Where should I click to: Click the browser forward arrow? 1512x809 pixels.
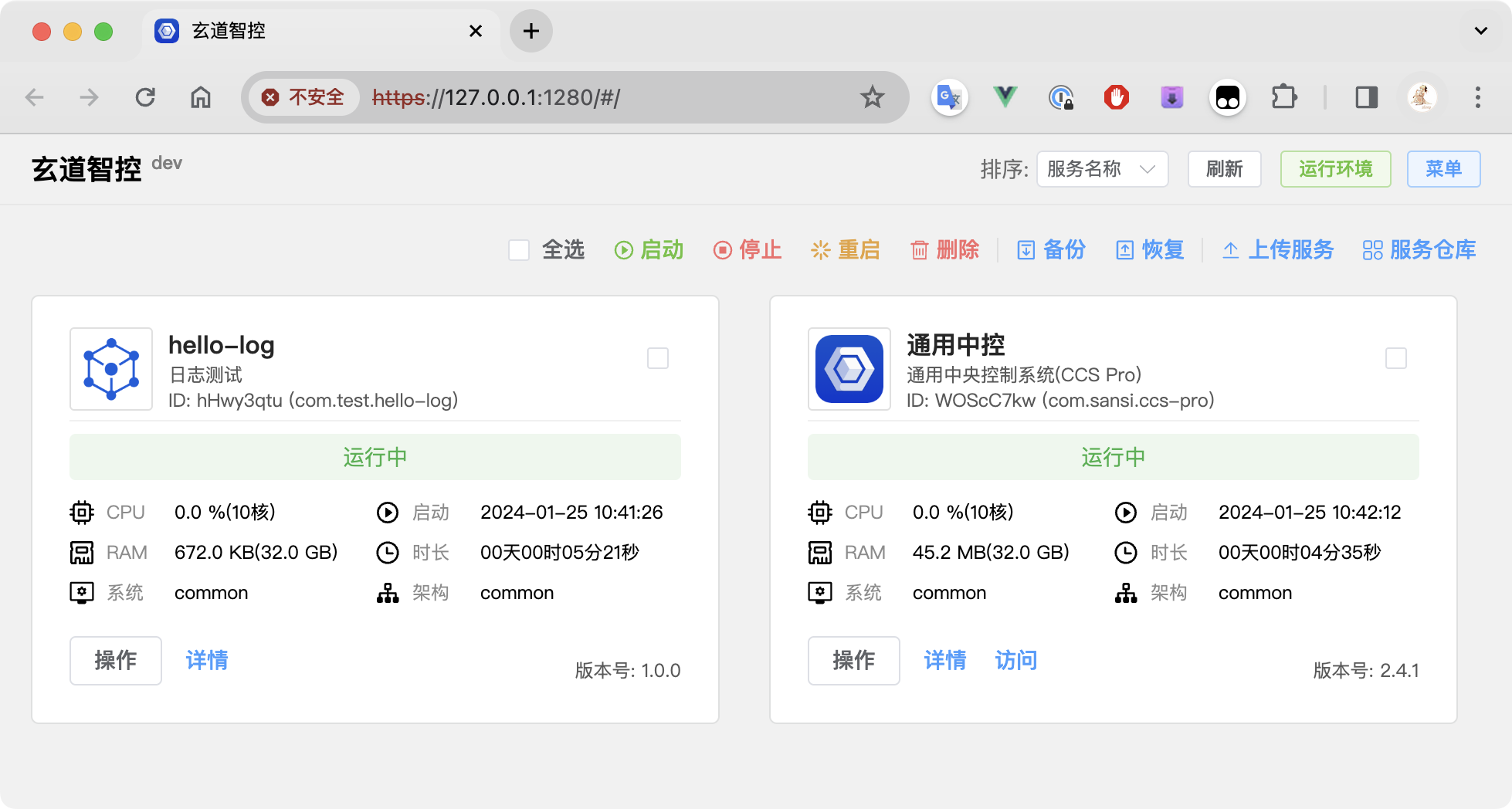coord(90,97)
